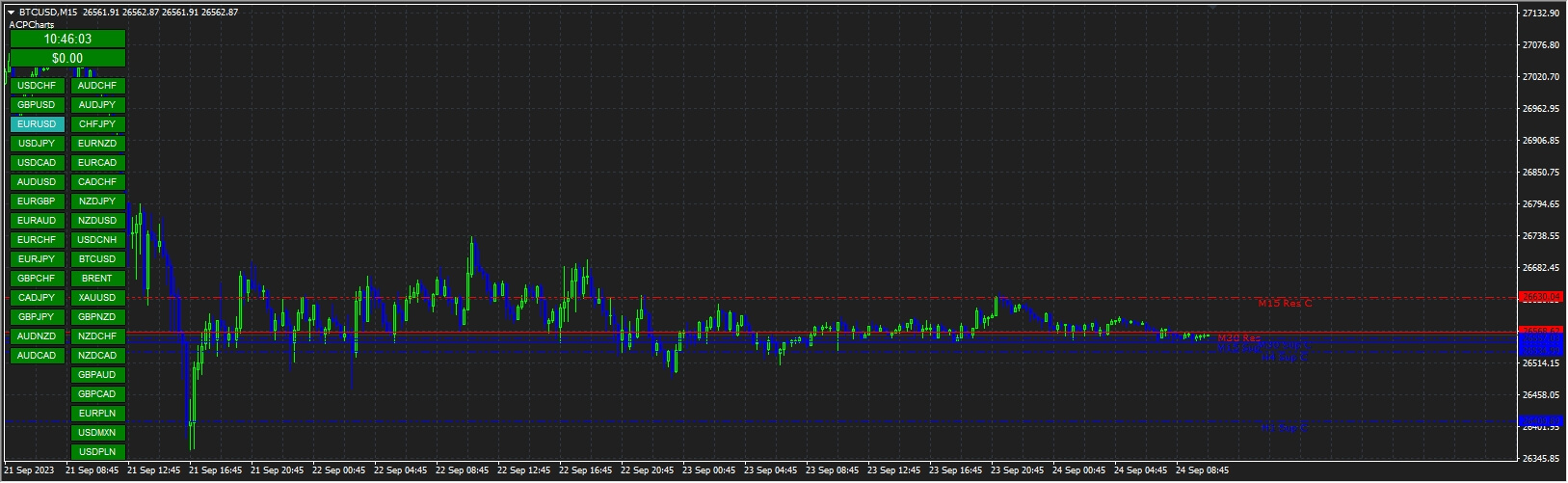Select the USDCHF pair button
Viewport: 1568px width, 483px height.
pos(38,86)
